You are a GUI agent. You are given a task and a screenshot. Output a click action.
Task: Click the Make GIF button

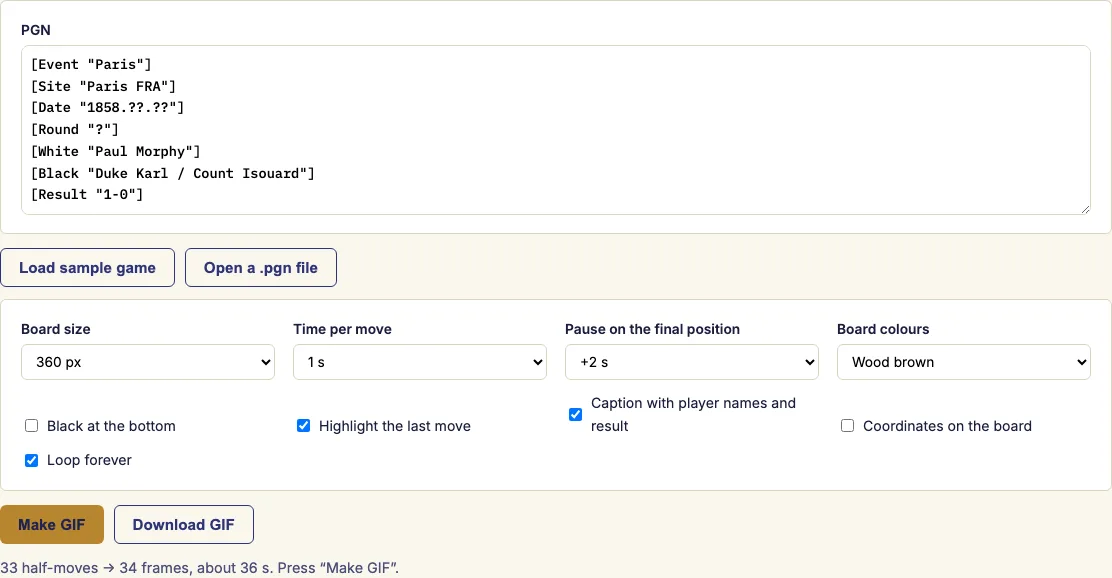(x=52, y=524)
